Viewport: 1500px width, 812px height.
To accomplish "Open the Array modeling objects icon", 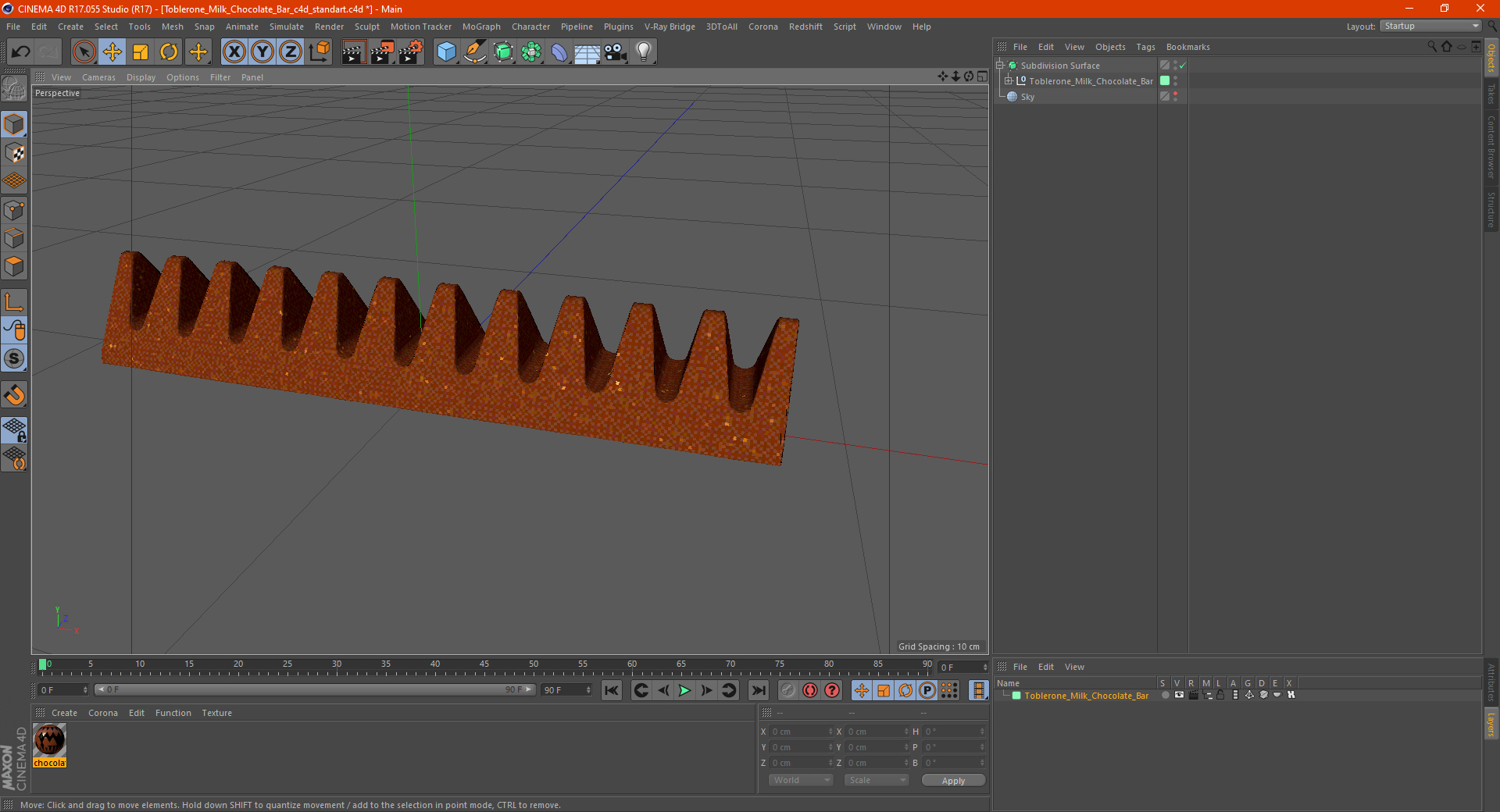I will coord(531,52).
